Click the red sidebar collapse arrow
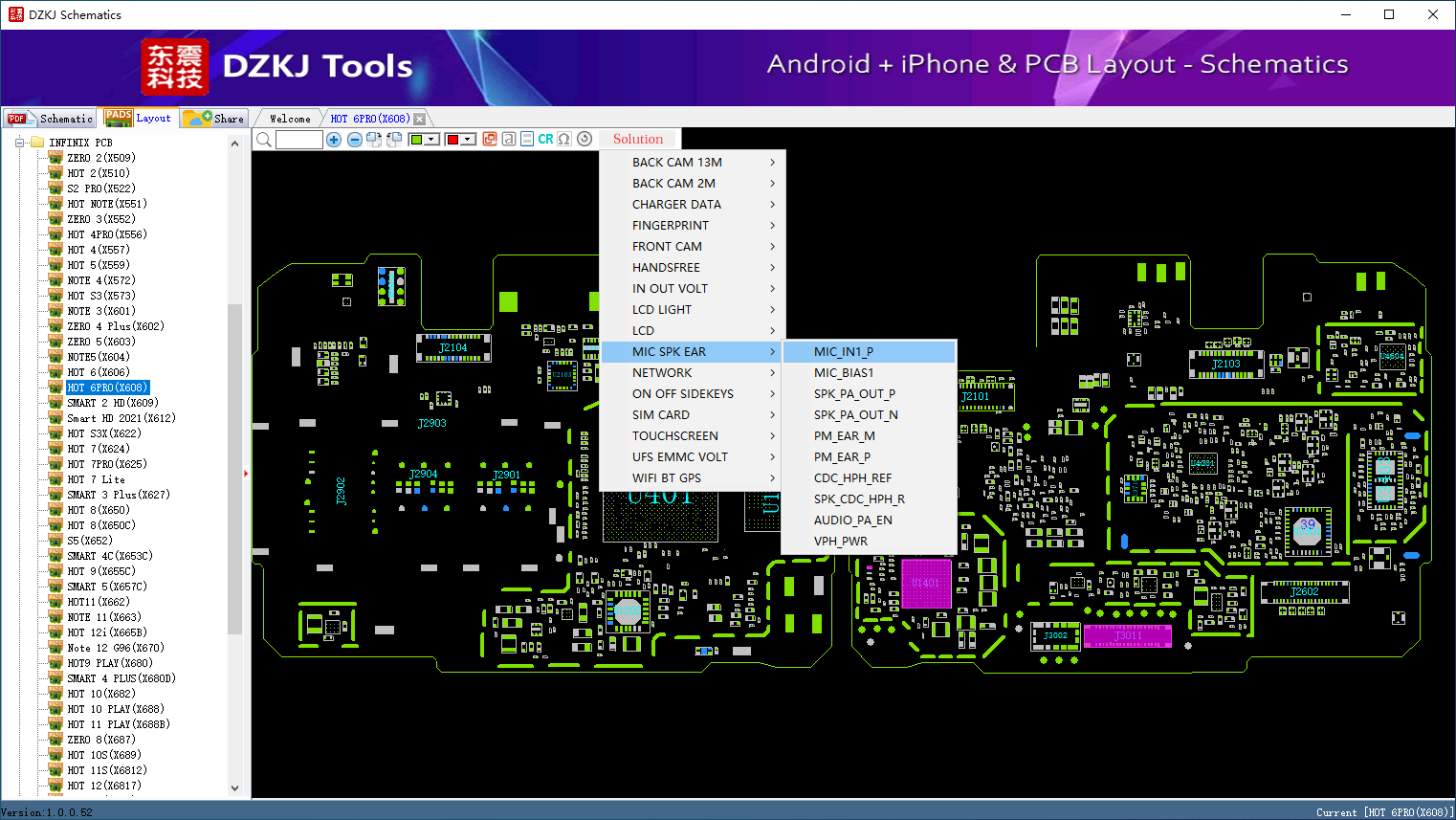This screenshot has height=820, width=1456. [246, 473]
